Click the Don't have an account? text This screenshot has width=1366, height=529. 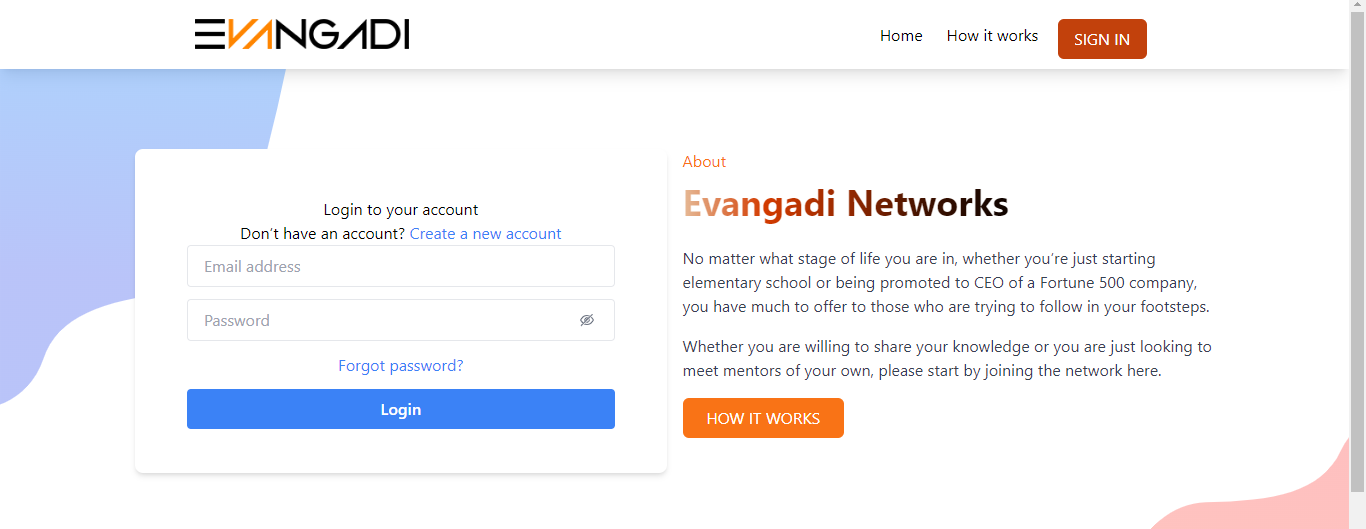click(323, 234)
